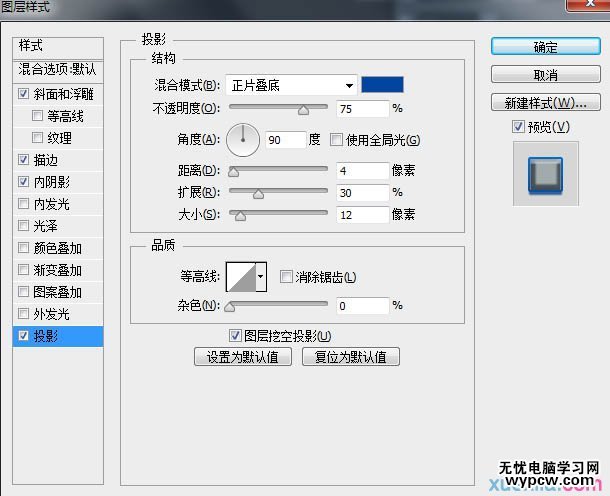Confirm with the 确定 button
The height and width of the screenshot is (496, 610).
[546, 47]
